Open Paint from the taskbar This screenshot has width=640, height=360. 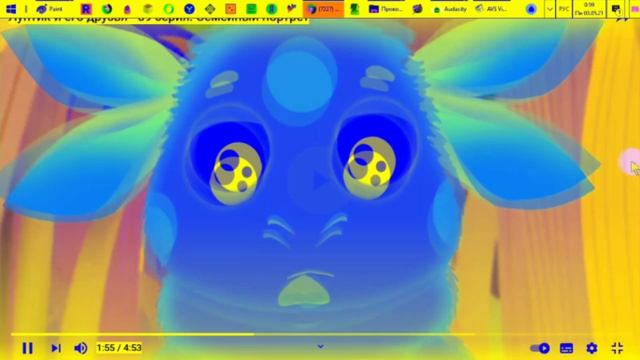click(x=49, y=9)
